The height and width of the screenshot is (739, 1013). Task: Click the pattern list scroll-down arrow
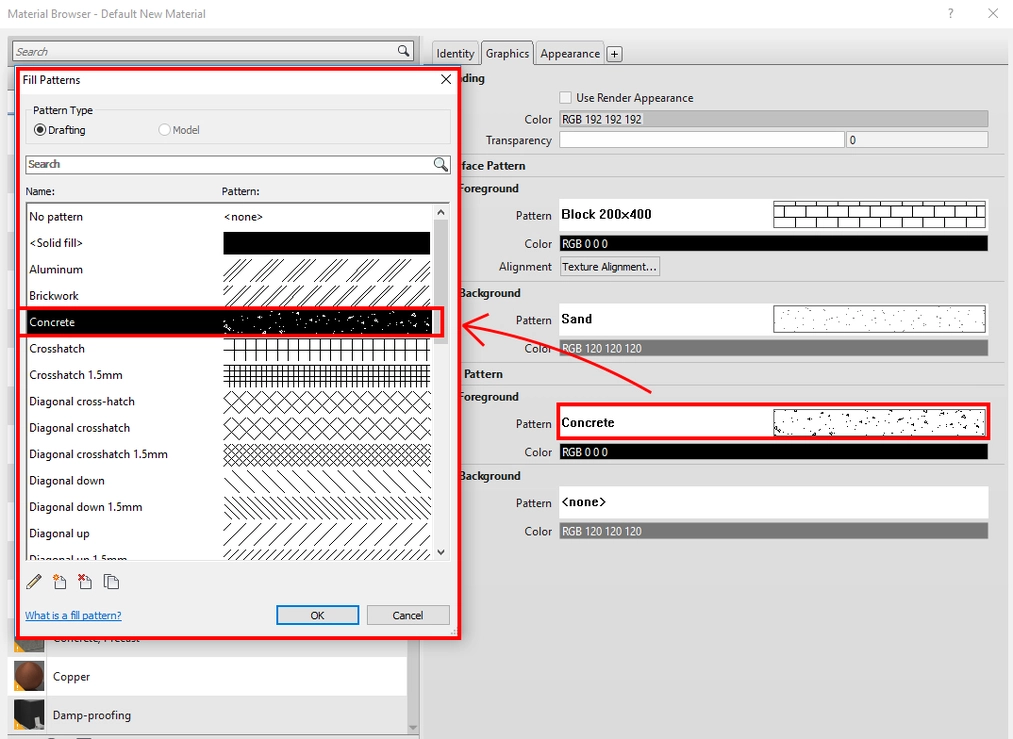coord(440,551)
